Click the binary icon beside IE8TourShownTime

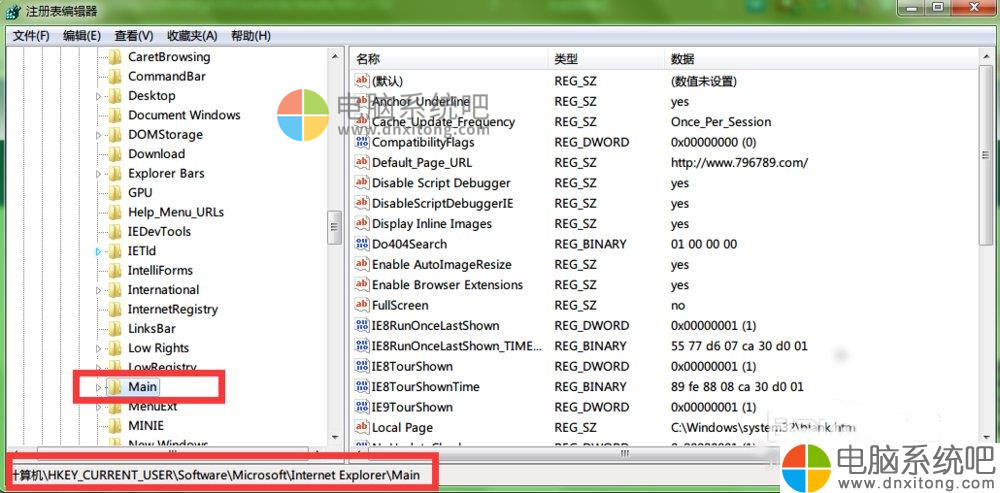click(362, 387)
